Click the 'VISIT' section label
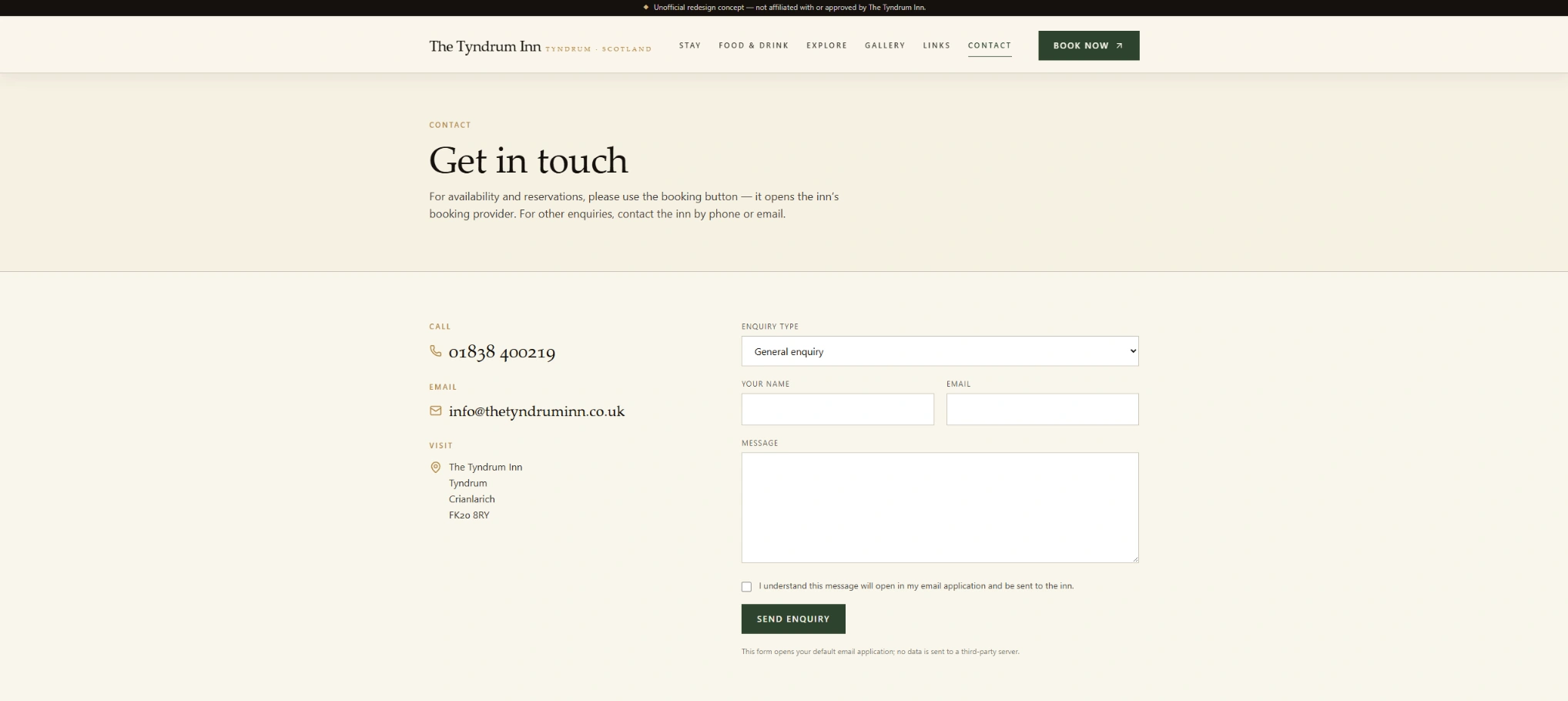The height and width of the screenshot is (701, 1568). tap(441, 446)
